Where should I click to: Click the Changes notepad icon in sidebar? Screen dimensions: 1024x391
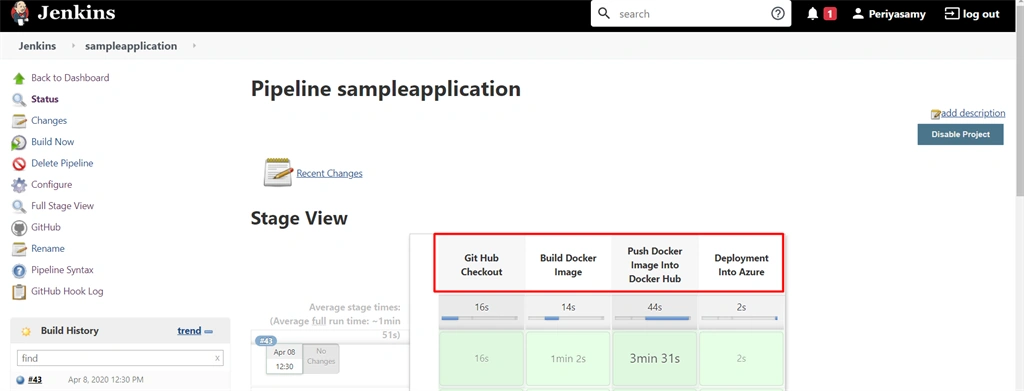coord(19,121)
